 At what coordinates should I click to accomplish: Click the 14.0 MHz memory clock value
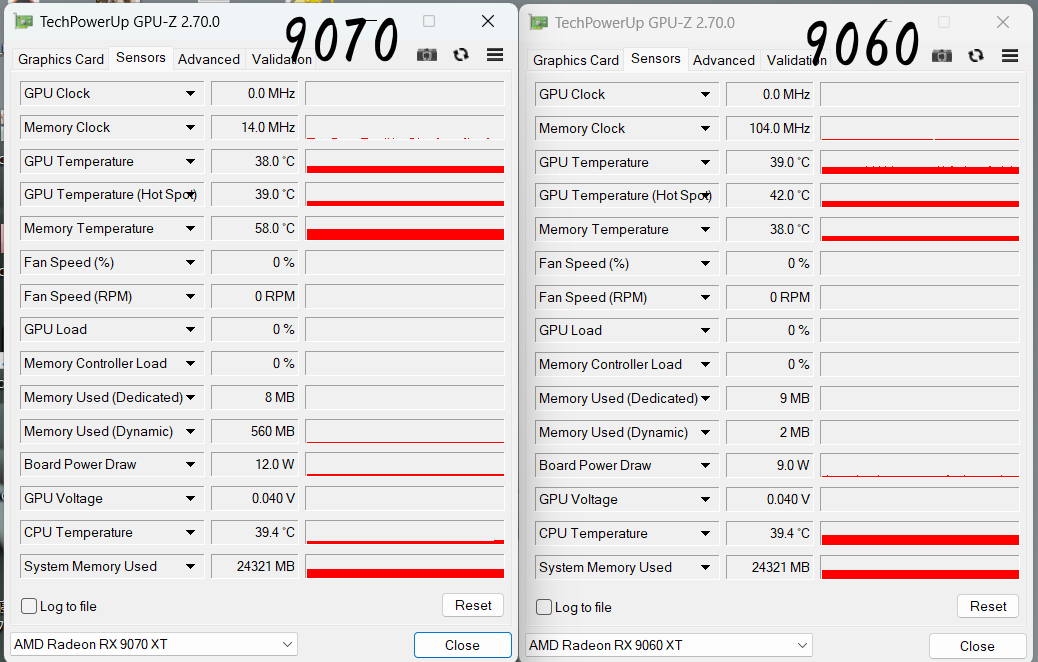[x=255, y=127]
